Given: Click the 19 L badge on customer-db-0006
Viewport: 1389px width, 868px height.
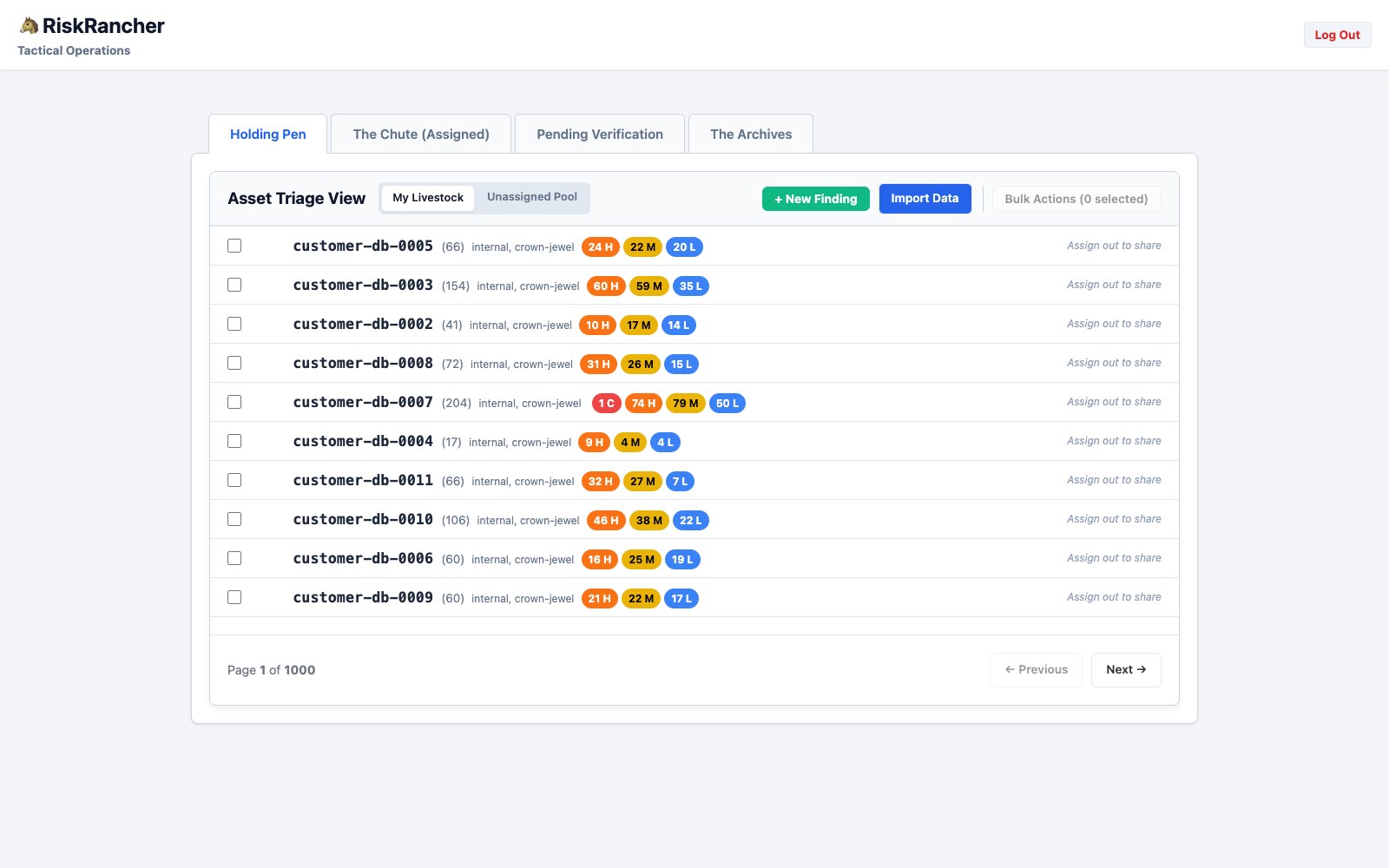Looking at the screenshot, I should pyautogui.click(x=682, y=559).
